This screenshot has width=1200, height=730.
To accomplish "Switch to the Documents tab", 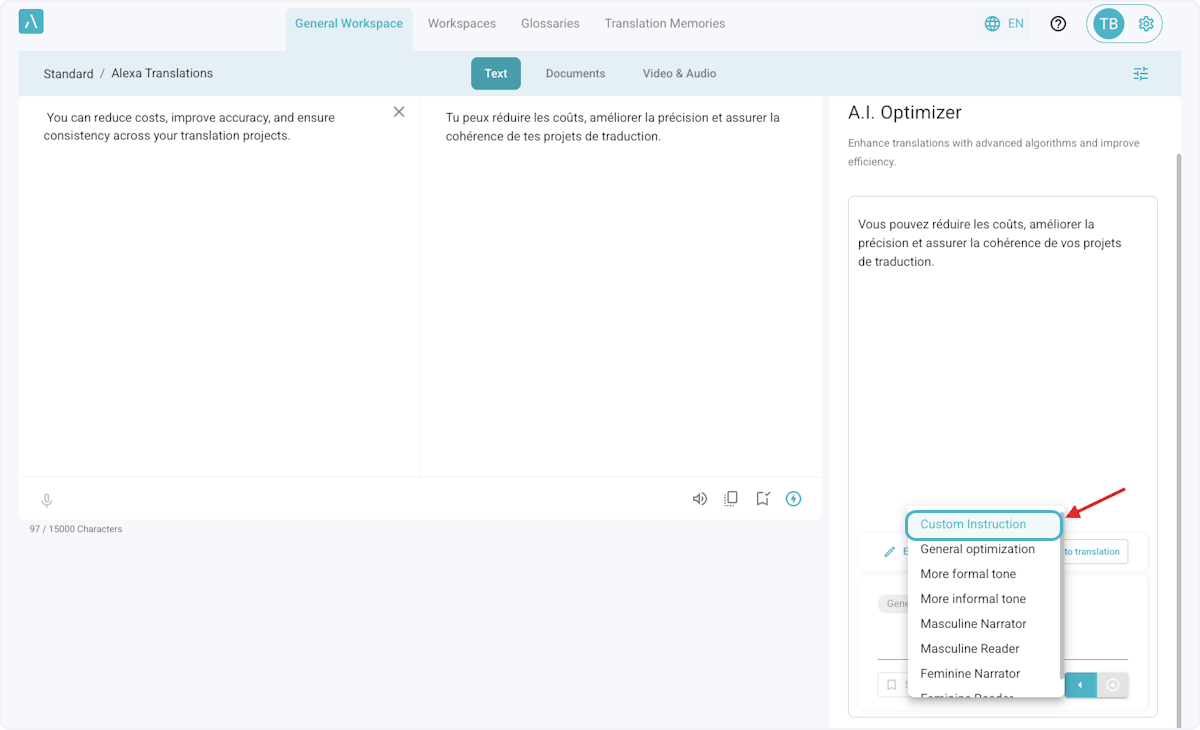I will pos(575,74).
